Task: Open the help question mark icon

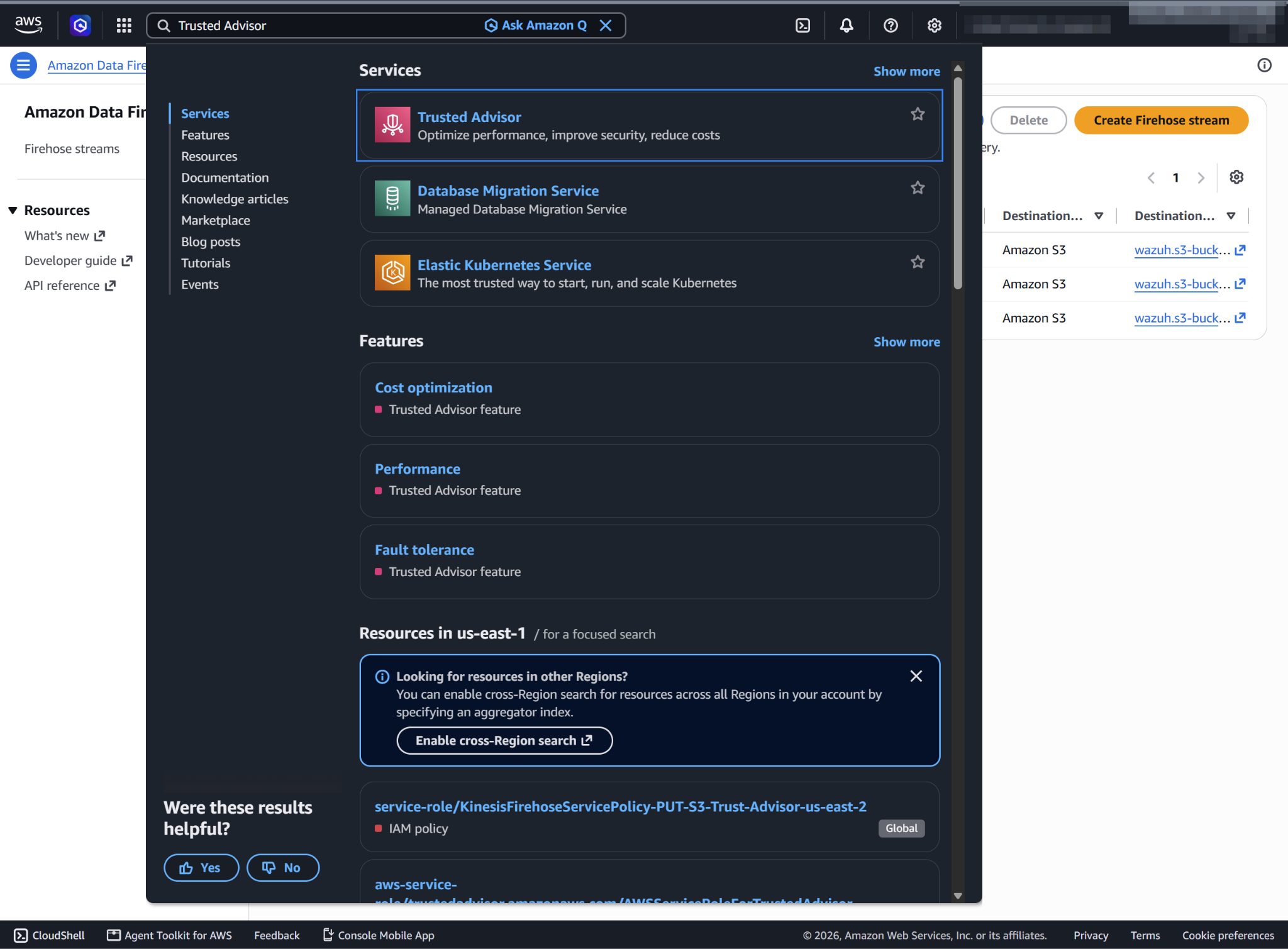Action: point(891,25)
